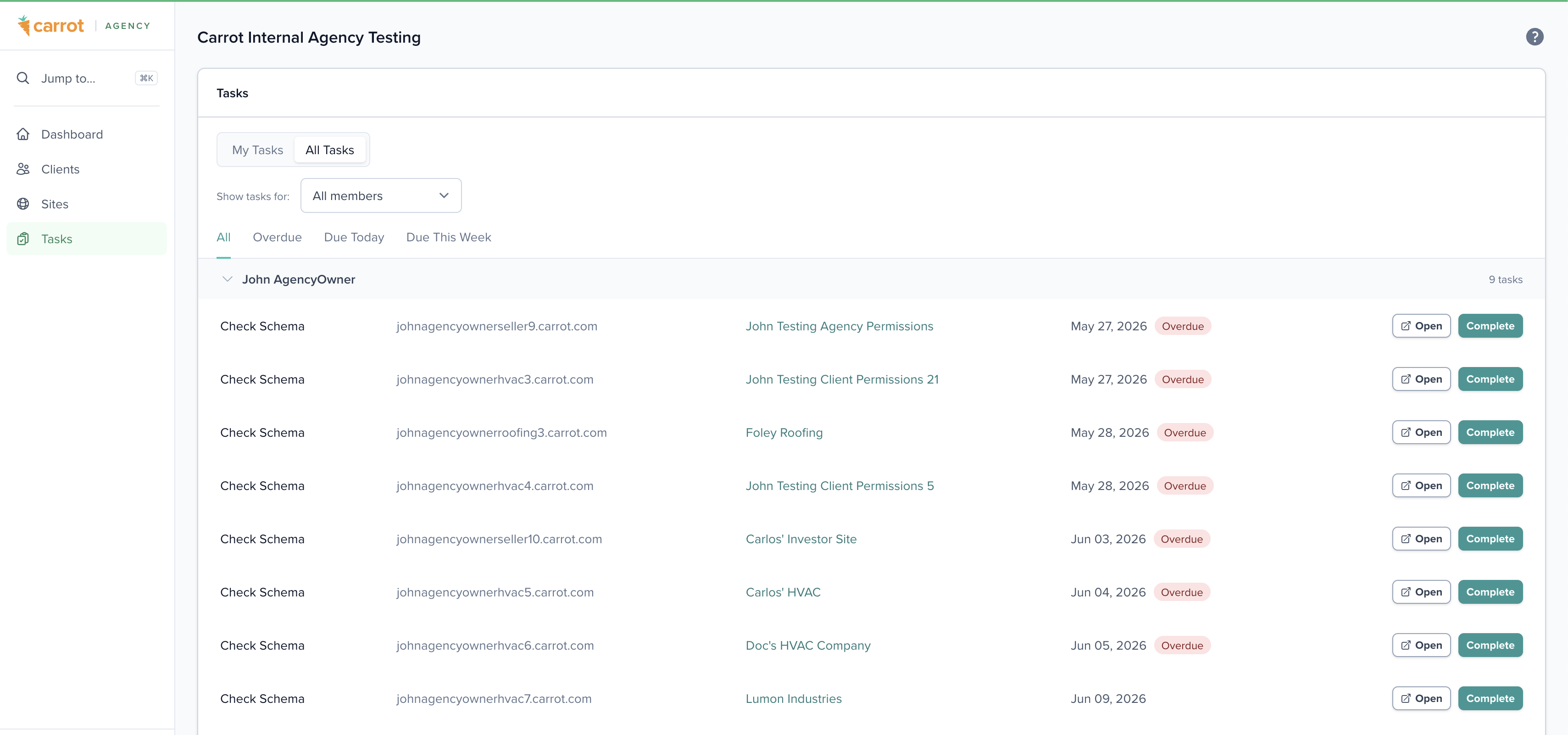Click the Tasks clipboard icon

(x=23, y=239)
